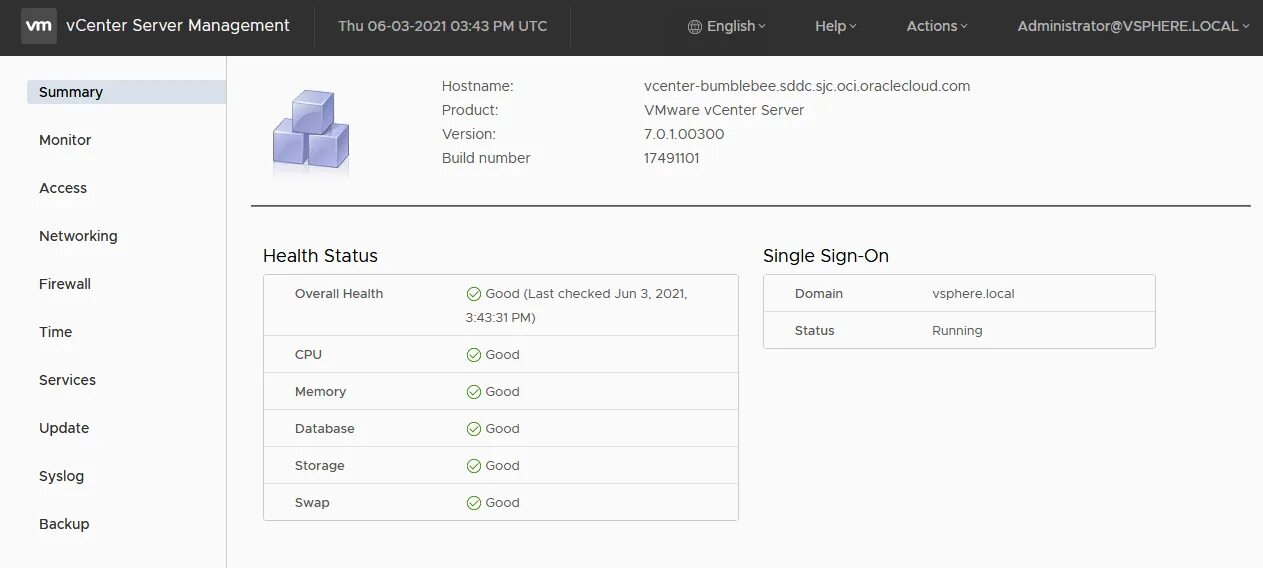Click the Memory row label
Viewport: 1263px width, 568px height.
pos(320,392)
